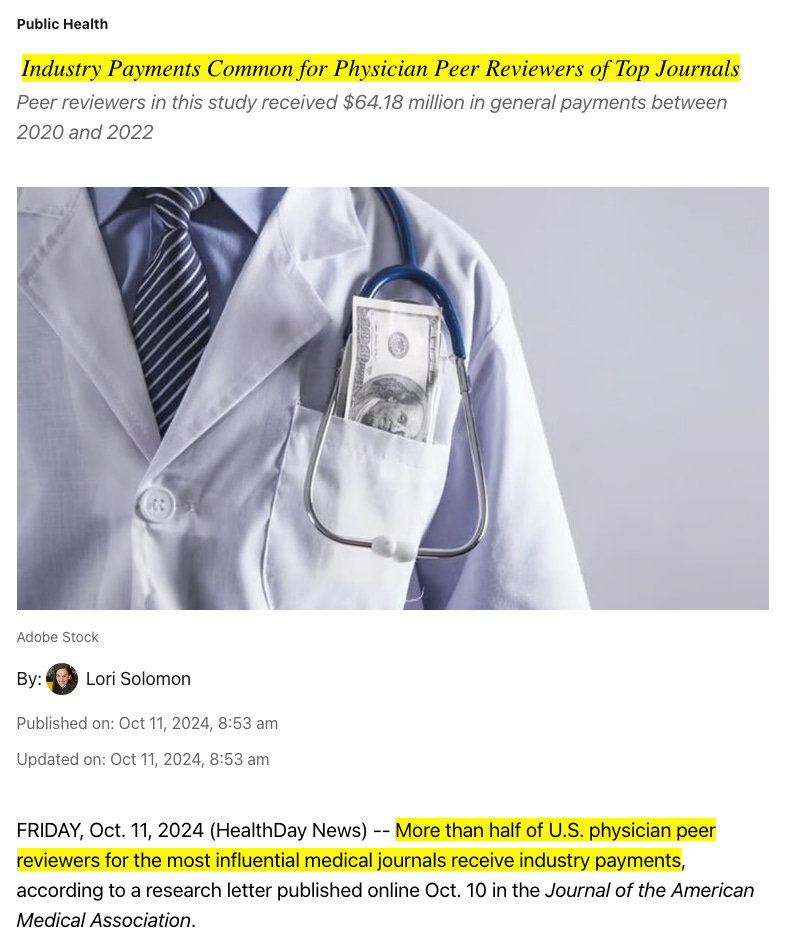The image size is (787, 945).
Task: Open author page for Lori Solomon
Action: [138, 679]
